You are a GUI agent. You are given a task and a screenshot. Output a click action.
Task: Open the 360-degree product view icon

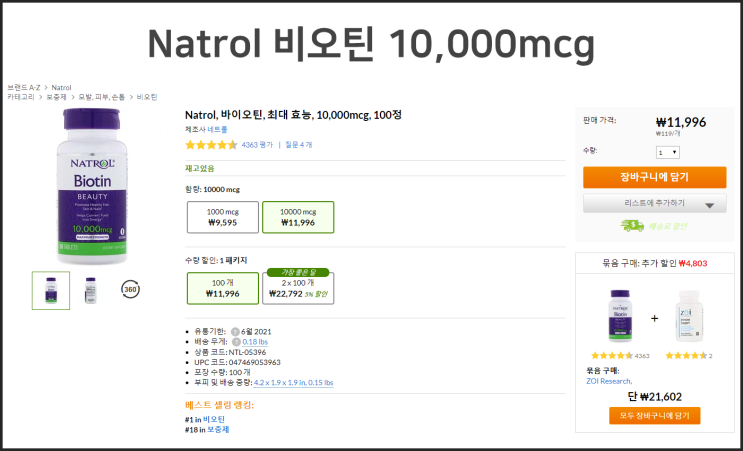coord(130,290)
